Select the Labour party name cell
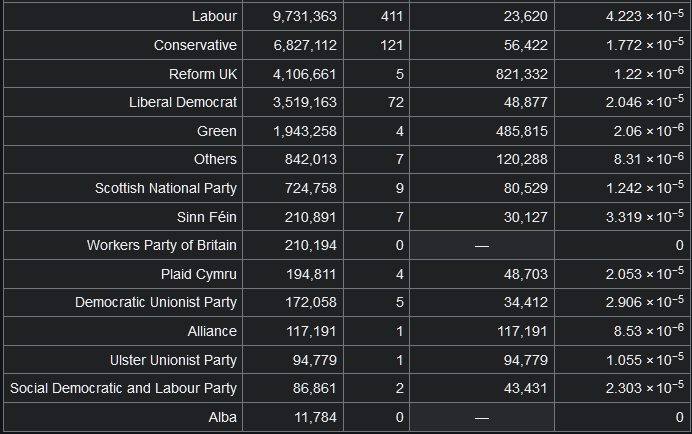The image size is (692, 434). pos(123,16)
